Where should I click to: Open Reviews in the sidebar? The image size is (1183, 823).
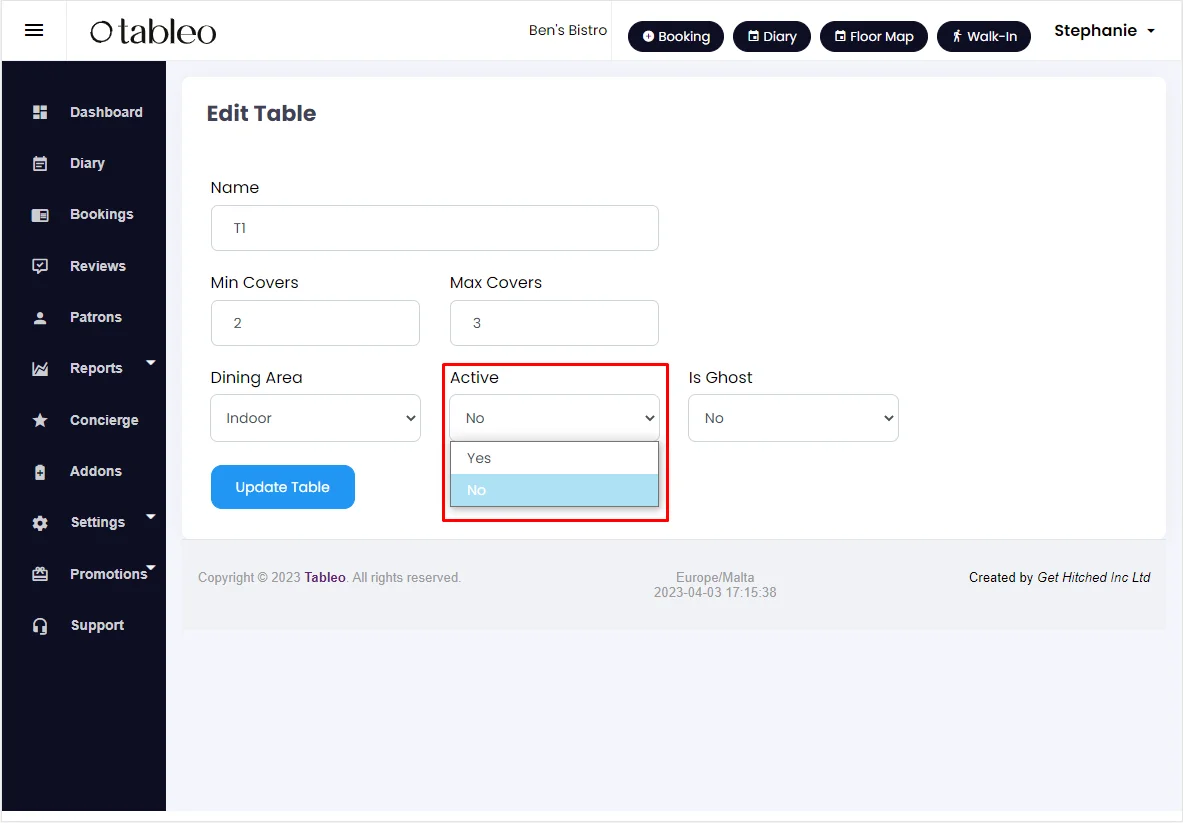click(x=98, y=266)
